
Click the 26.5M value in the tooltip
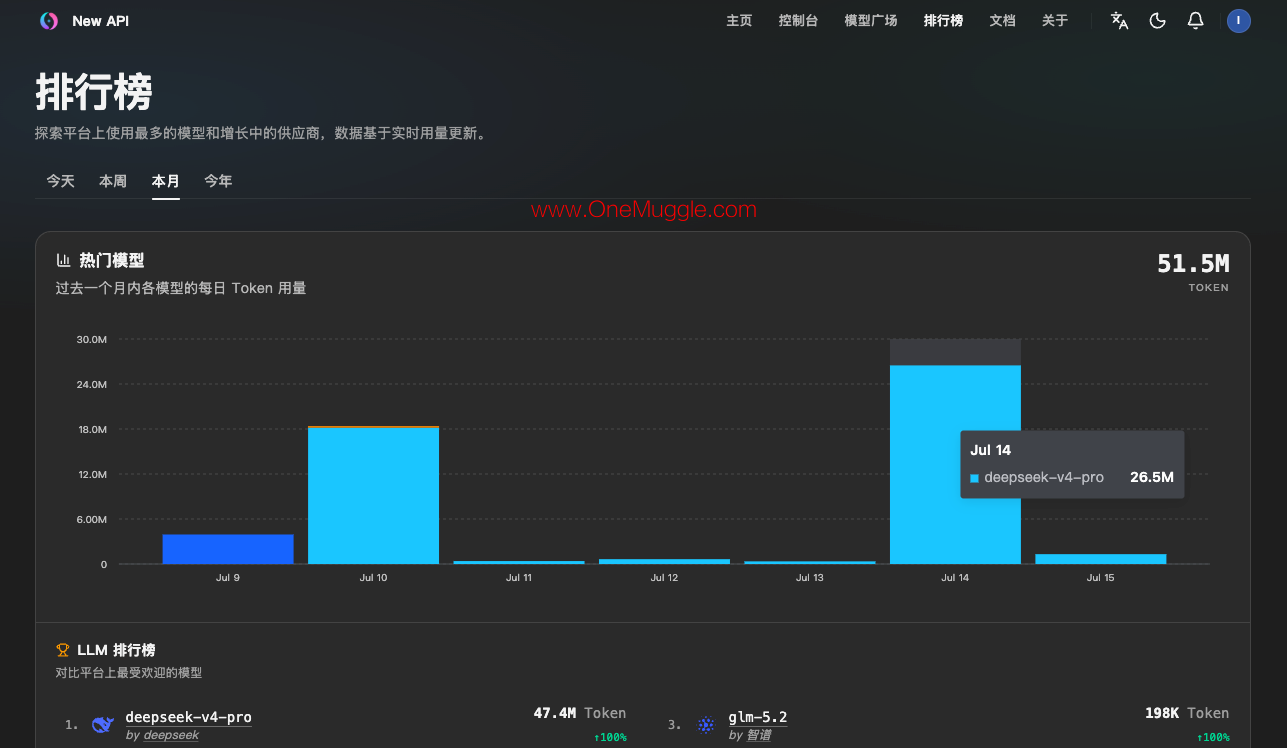pyautogui.click(x=1151, y=477)
